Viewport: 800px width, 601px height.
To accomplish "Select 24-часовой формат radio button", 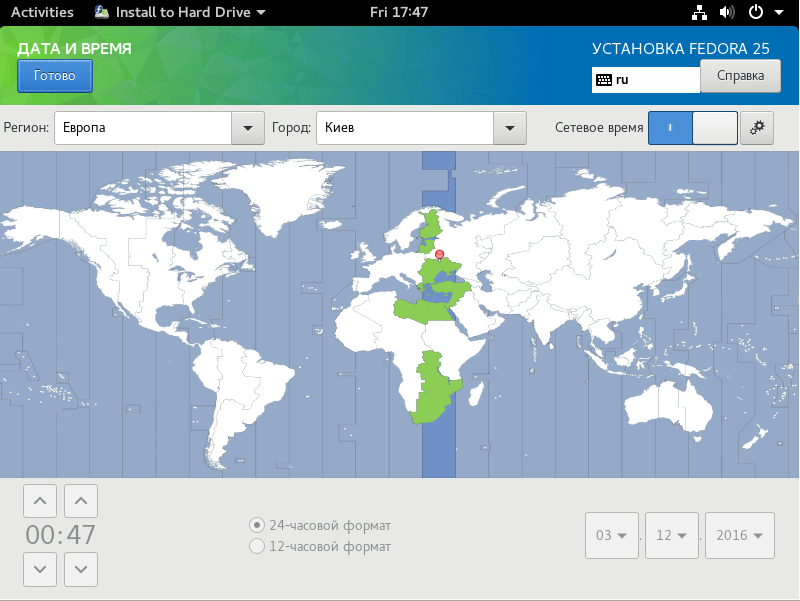I will click(x=257, y=525).
